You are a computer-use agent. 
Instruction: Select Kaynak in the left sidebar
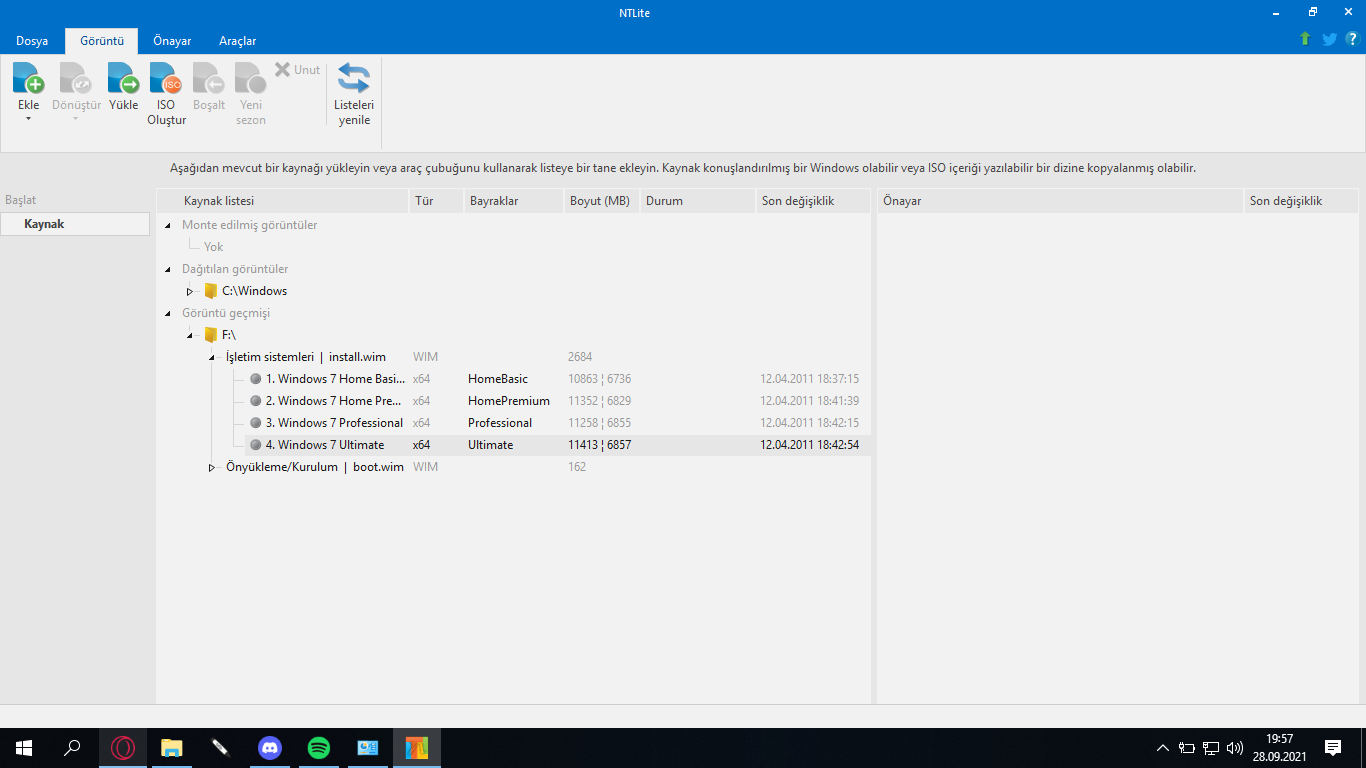coord(75,224)
